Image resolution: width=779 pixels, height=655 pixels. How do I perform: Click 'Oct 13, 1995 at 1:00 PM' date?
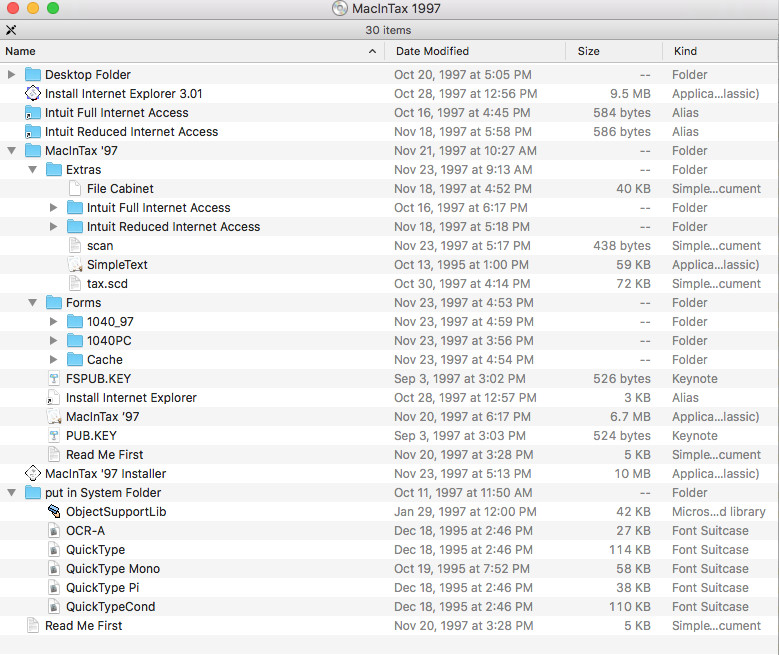pyautogui.click(x=461, y=265)
